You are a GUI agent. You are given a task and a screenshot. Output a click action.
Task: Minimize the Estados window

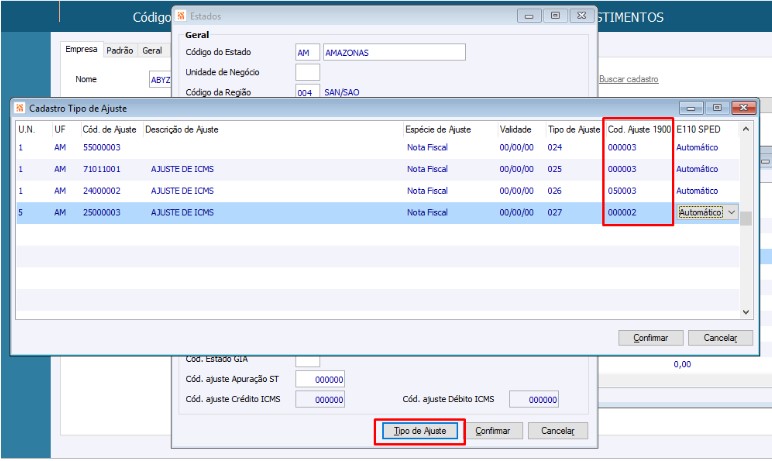(529, 16)
